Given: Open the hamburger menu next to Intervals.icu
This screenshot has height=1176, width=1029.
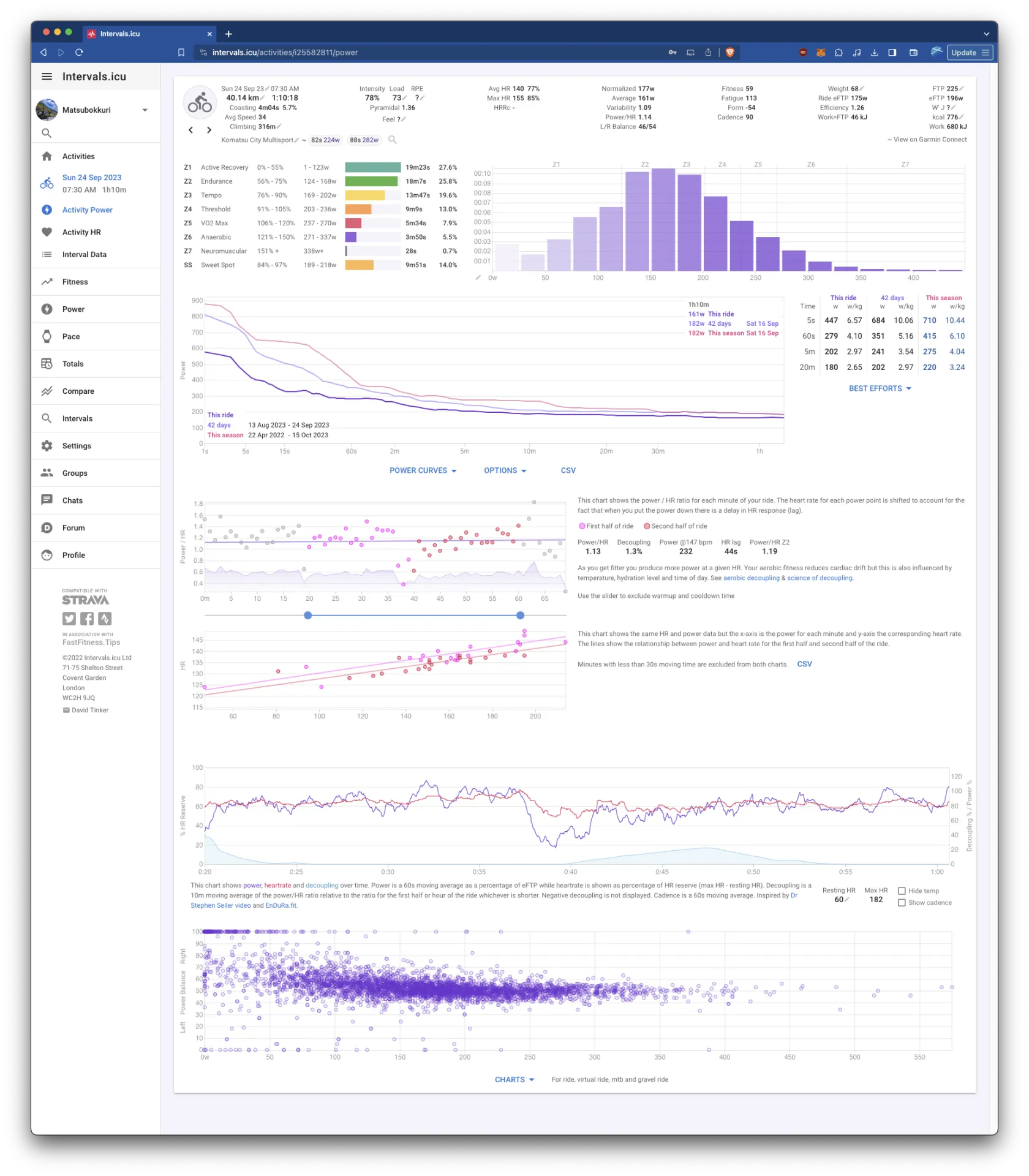Looking at the screenshot, I should [47, 77].
